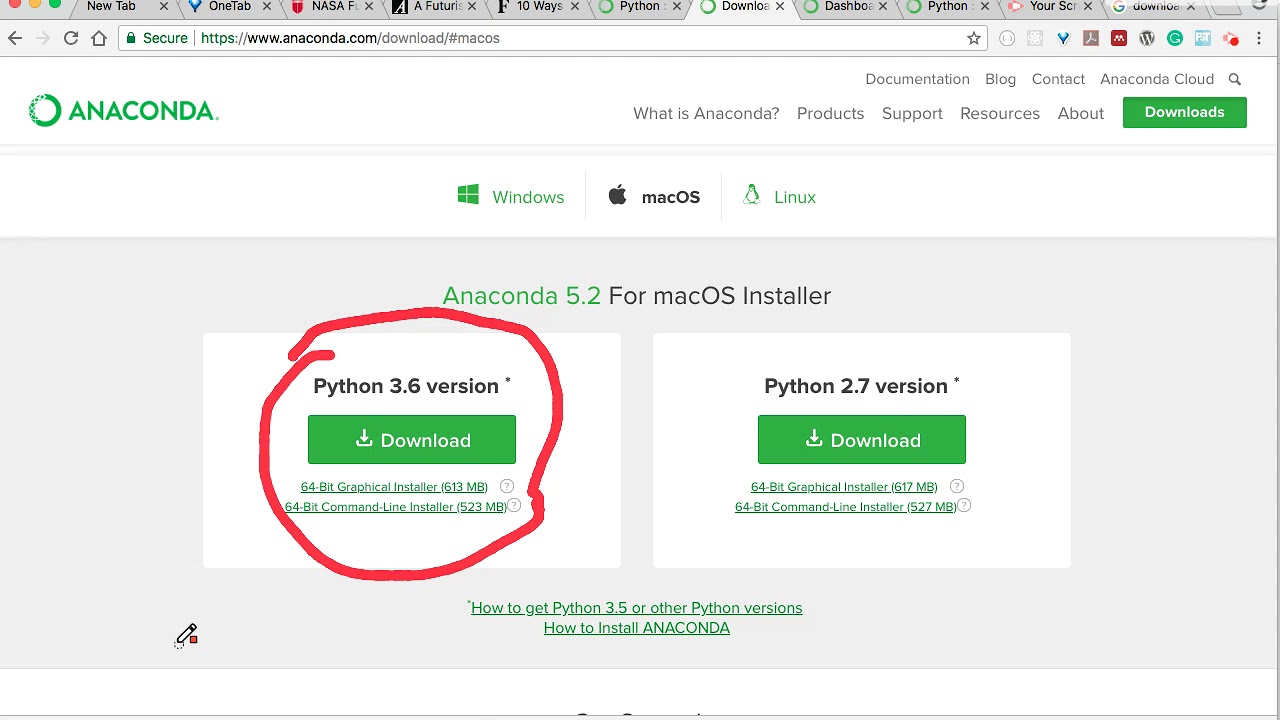The height and width of the screenshot is (720, 1280).
Task: Click the question mark beside 523 MB installer
Action: [514, 505]
